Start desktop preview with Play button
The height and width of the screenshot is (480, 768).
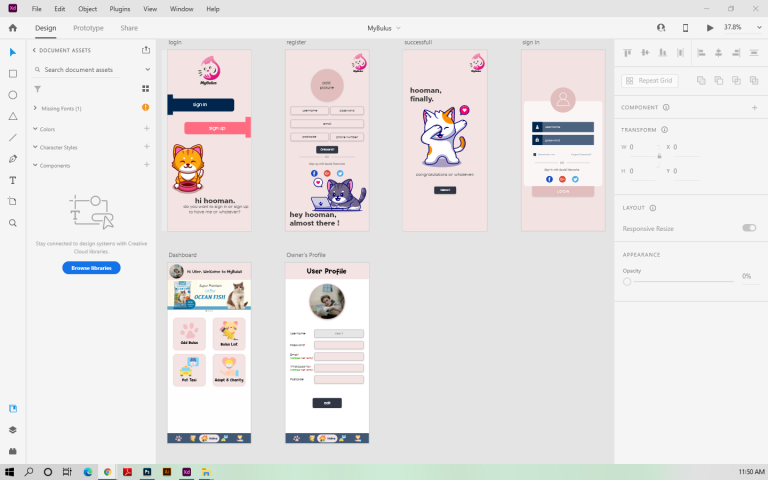pyautogui.click(x=710, y=28)
